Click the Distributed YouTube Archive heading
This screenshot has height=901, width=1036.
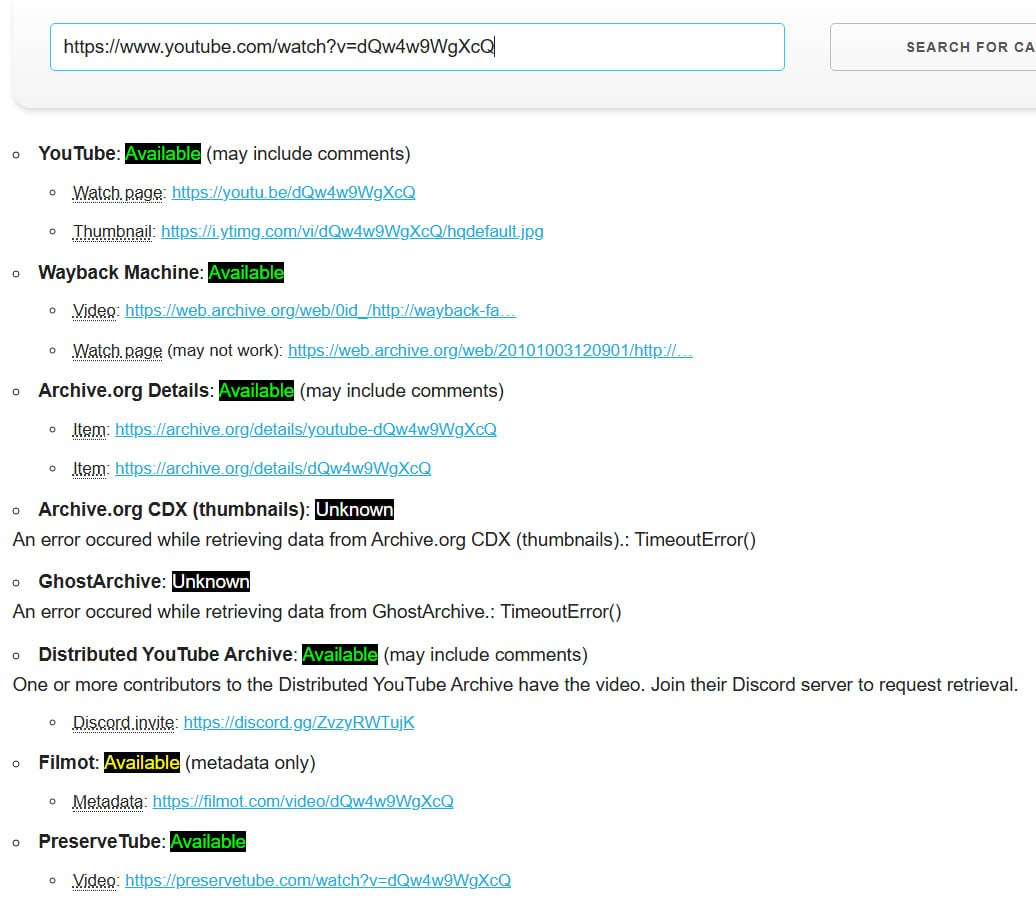166,655
